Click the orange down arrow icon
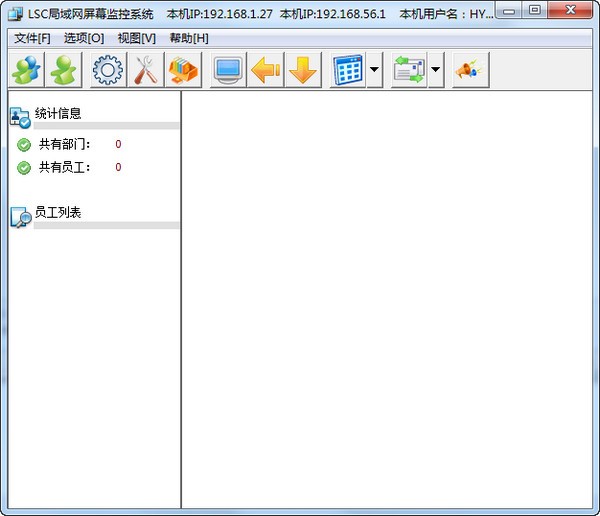 pyautogui.click(x=303, y=70)
